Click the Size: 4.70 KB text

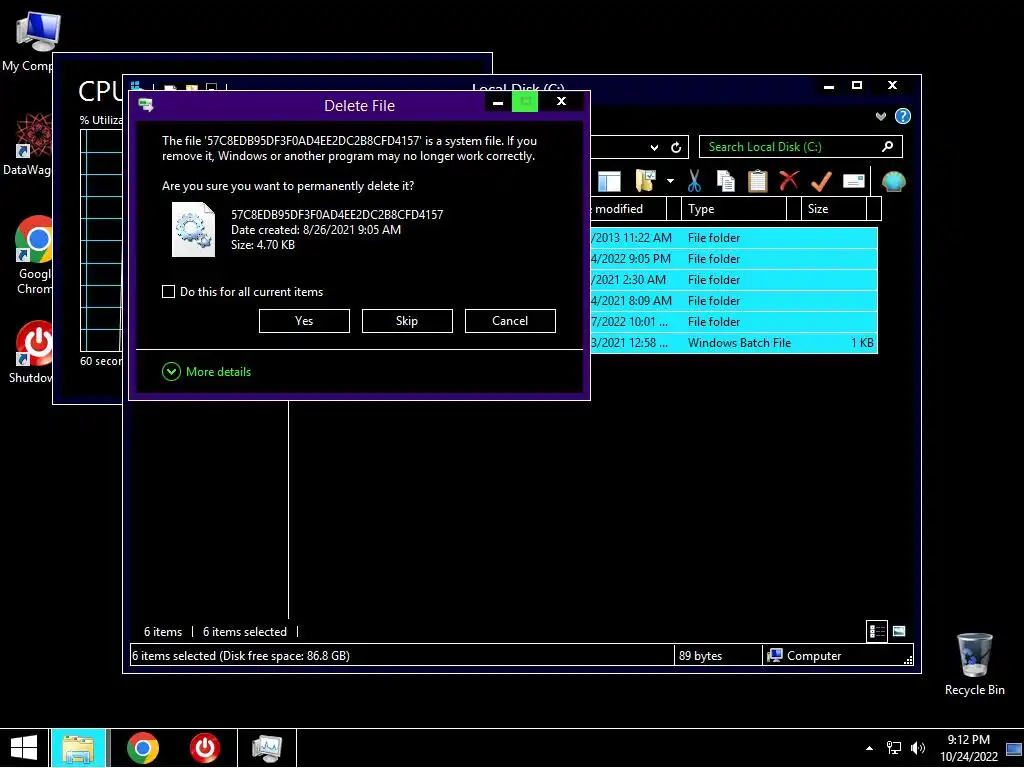263,245
